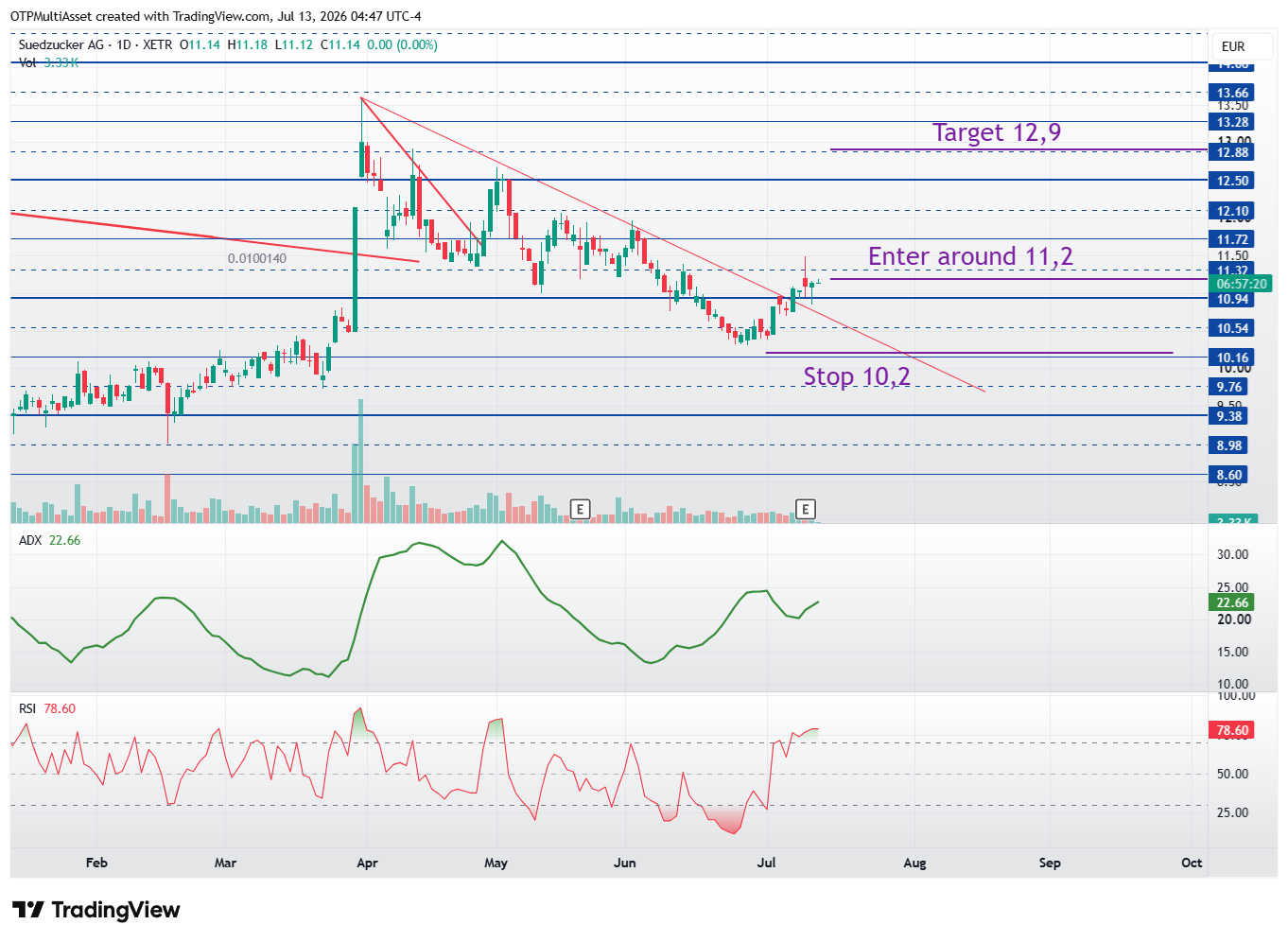Viewport: 1288px width, 942px height.
Task: Select the 12.88 price level tag
Action: point(1232,152)
